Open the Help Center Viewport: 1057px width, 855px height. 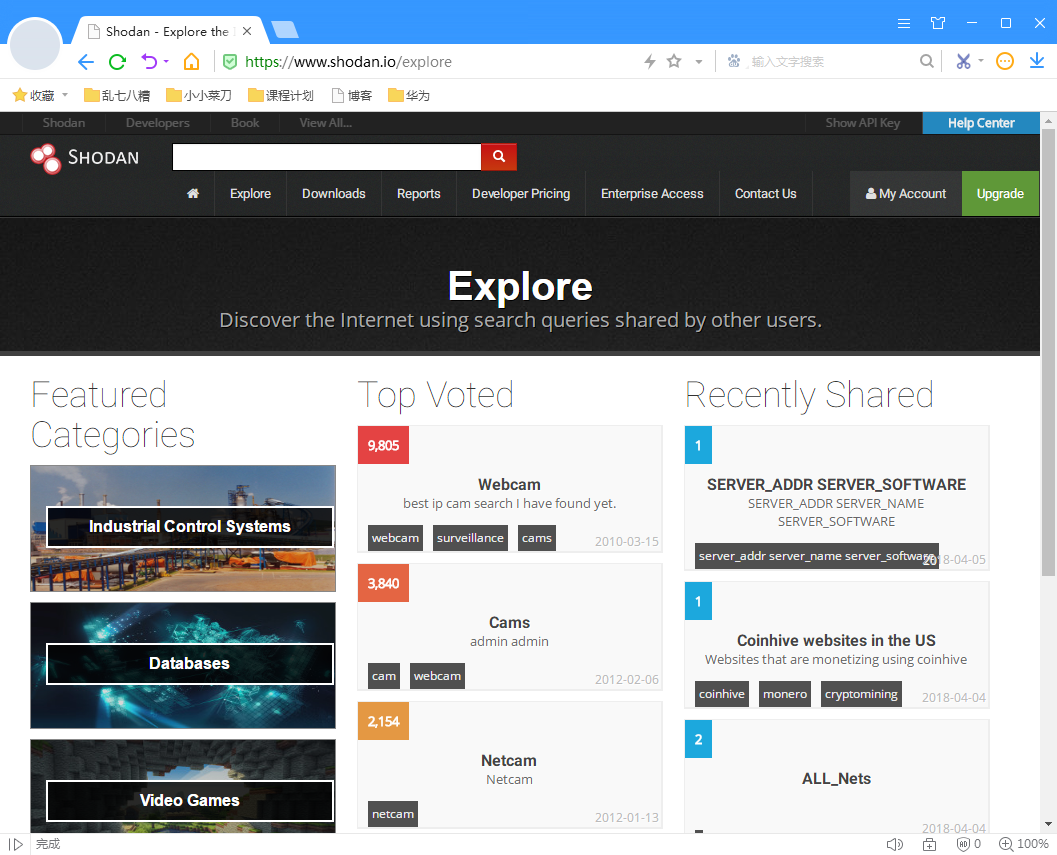(x=981, y=123)
